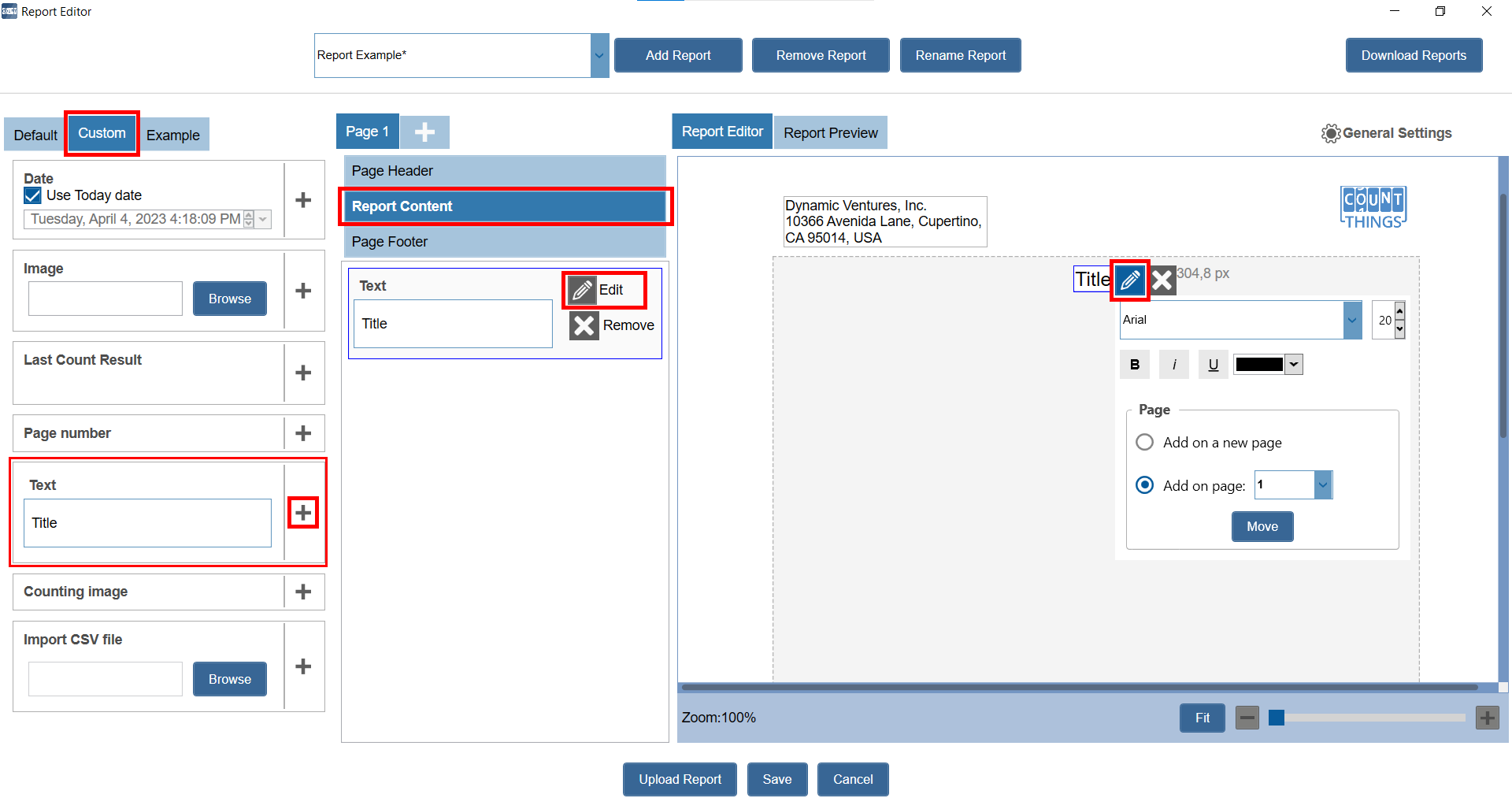This screenshot has height=809, width=1512.
Task: Add a new page with the plus tab
Action: point(424,132)
